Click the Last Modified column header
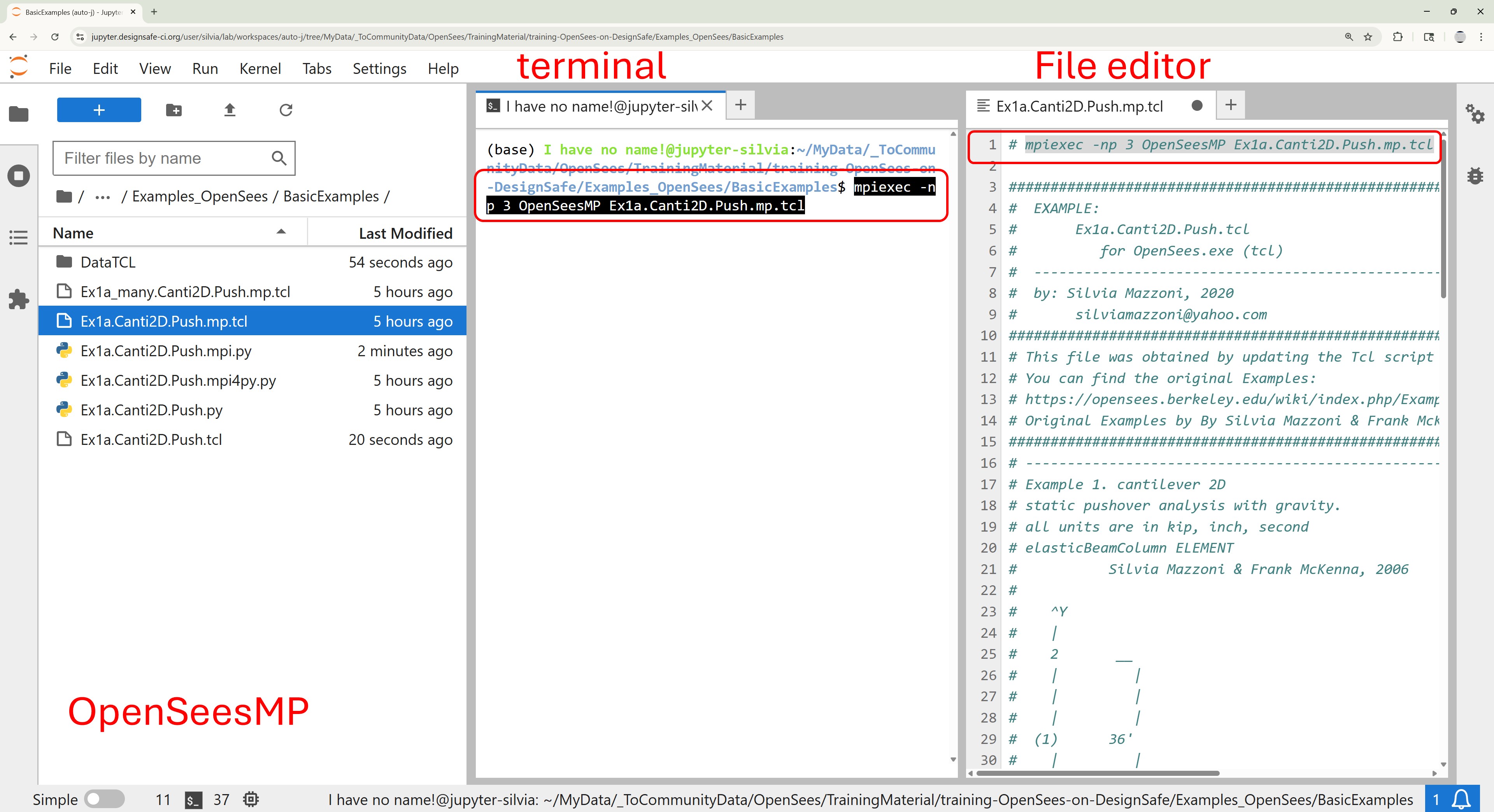 point(405,233)
